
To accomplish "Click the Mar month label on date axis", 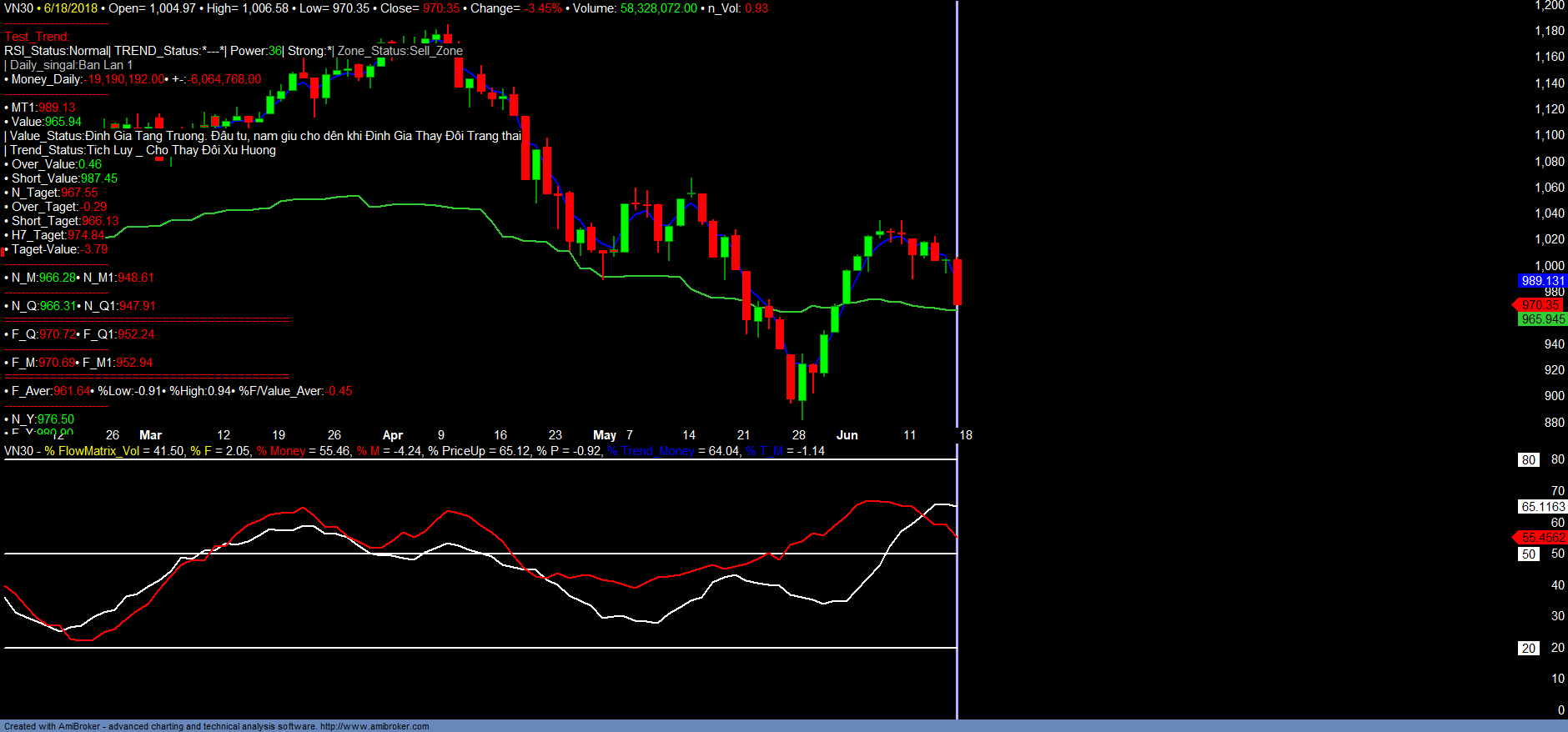I will [150, 435].
